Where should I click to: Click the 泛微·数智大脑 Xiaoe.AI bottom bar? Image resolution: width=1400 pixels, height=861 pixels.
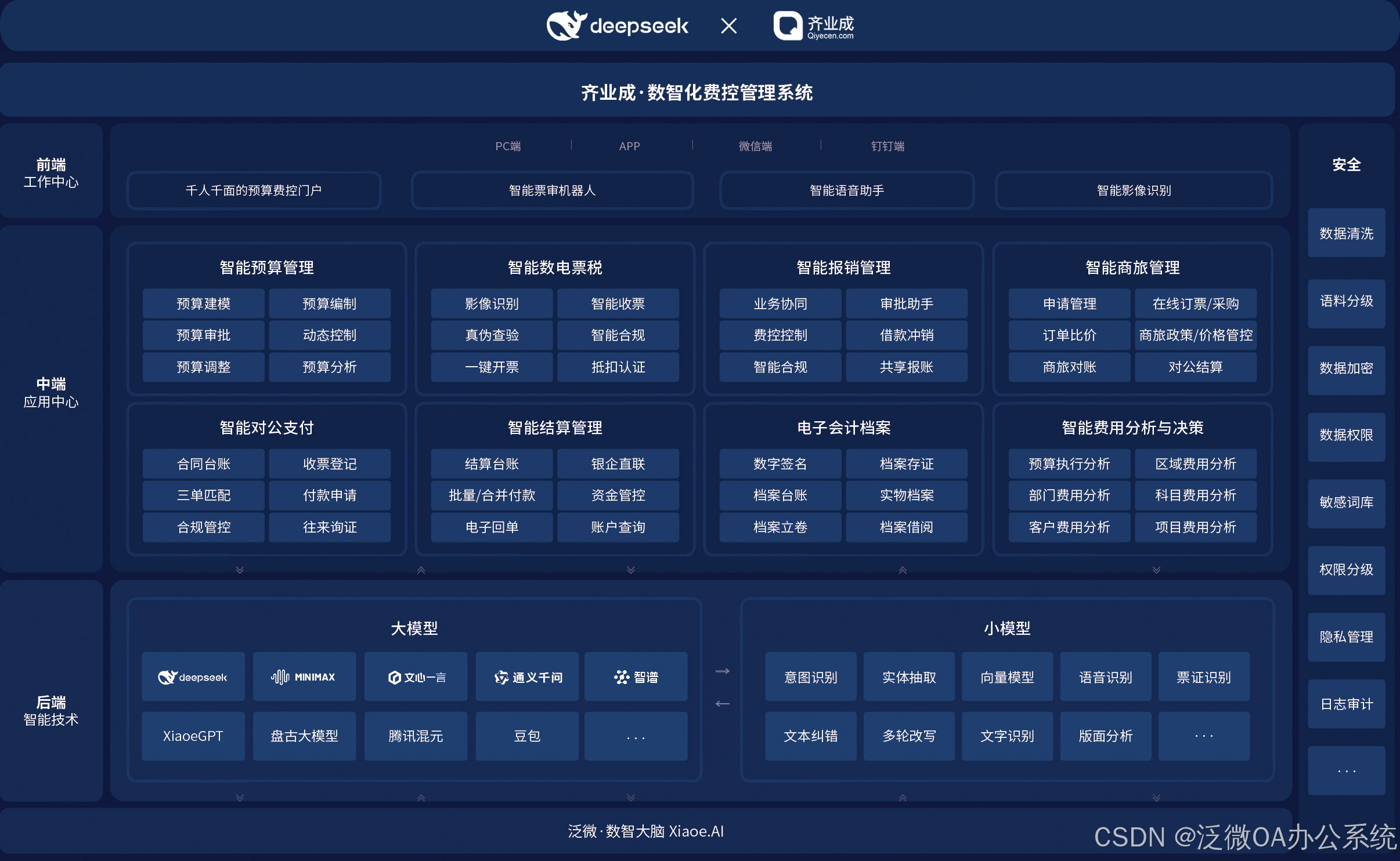tap(645, 831)
